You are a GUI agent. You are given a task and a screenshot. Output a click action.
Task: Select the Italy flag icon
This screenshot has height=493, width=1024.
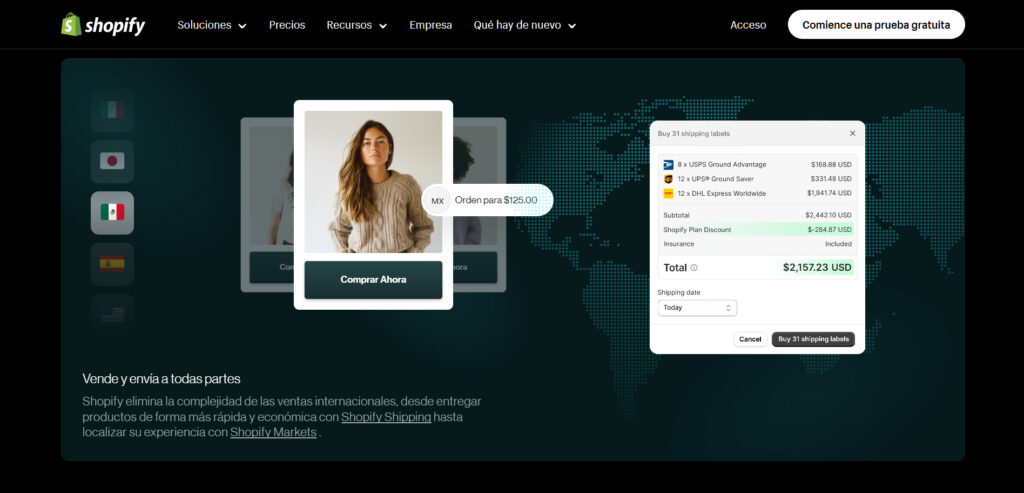tap(112, 110)
